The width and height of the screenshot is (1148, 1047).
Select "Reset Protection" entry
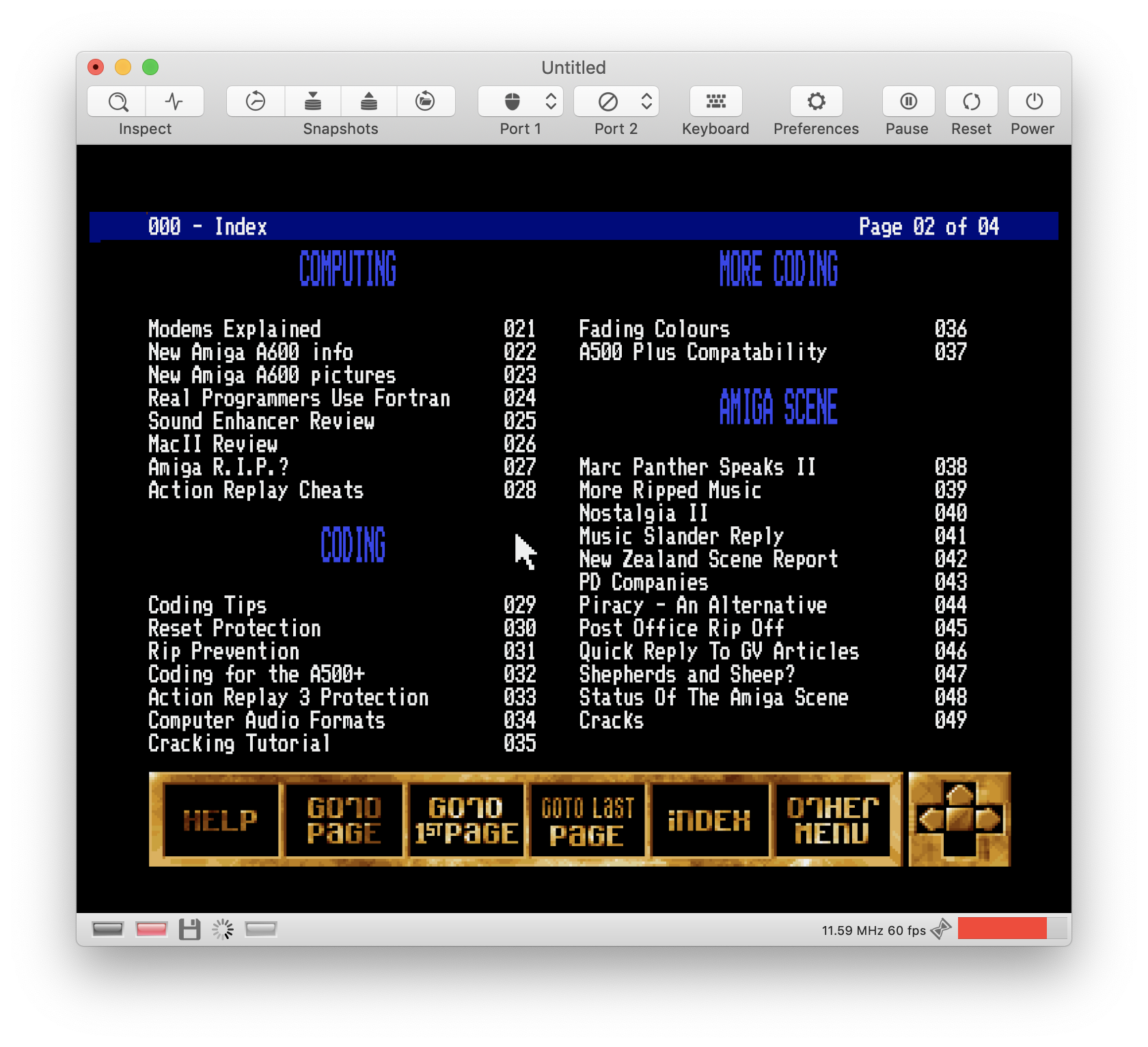coord(234,629)
